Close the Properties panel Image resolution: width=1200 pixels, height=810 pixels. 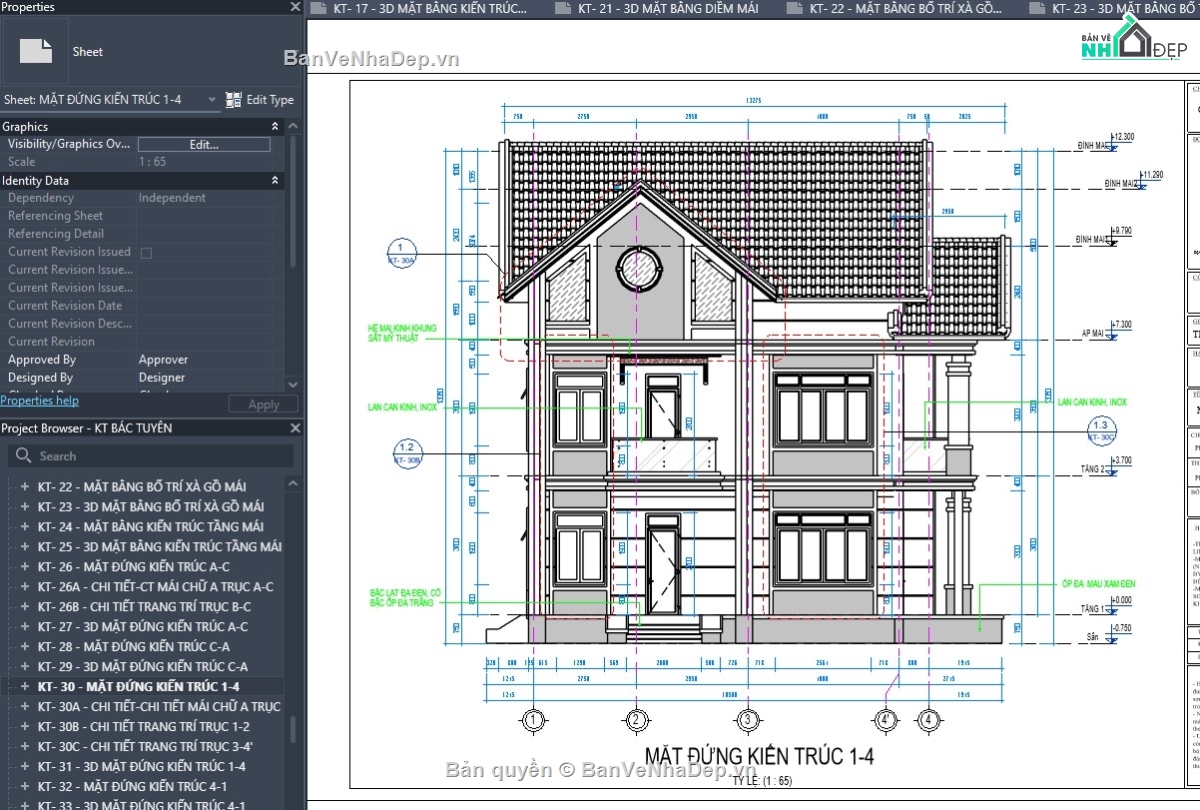pos(295,7)
